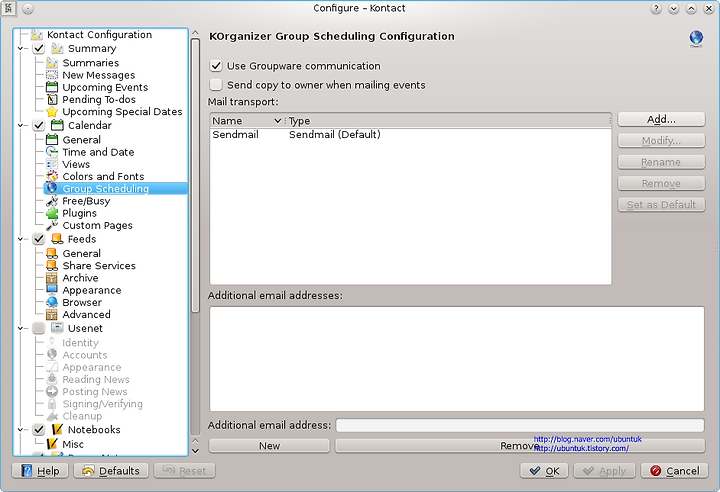Collapse the Notebooks tree branch

pos(20,430)
